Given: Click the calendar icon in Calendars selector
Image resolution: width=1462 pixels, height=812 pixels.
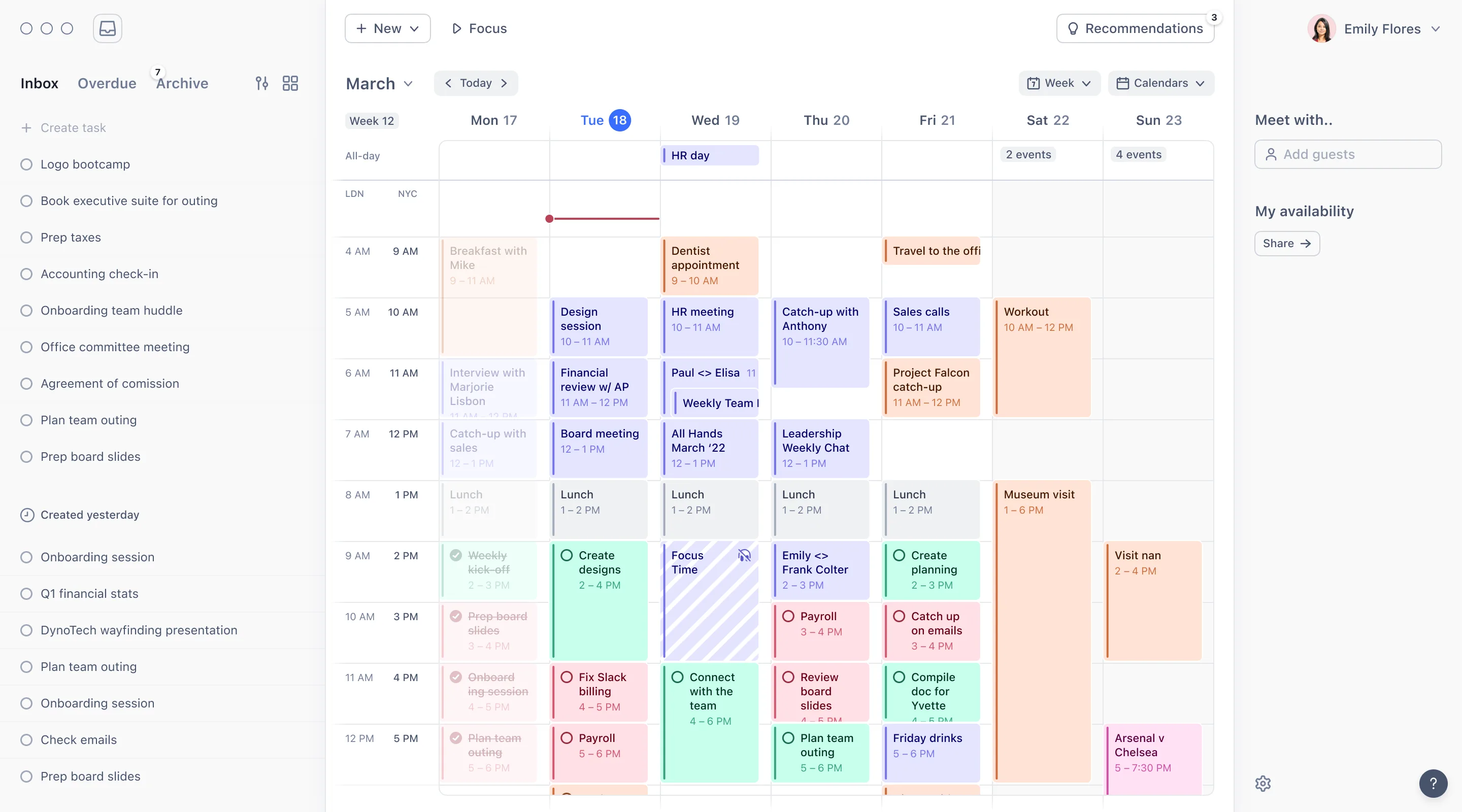Looking at the screenshot, I should point(1122,83).
